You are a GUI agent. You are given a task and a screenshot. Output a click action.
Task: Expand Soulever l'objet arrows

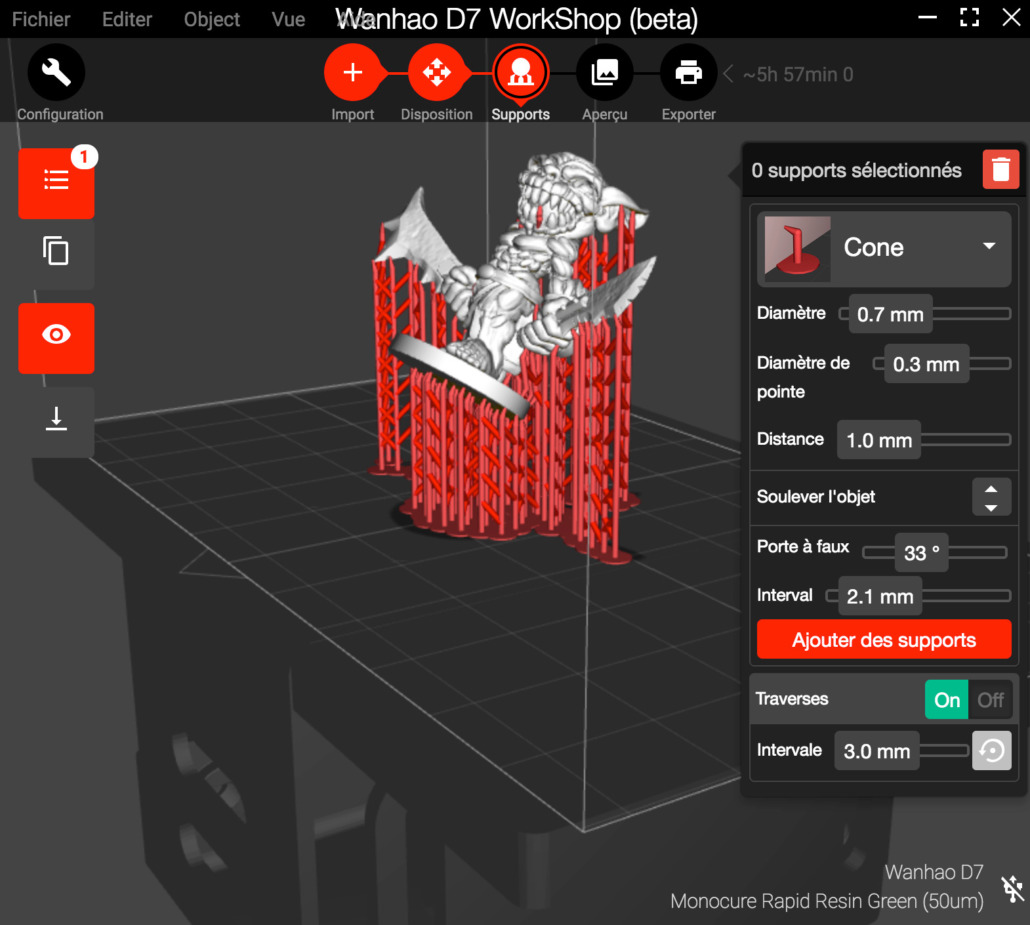point(991,497)
